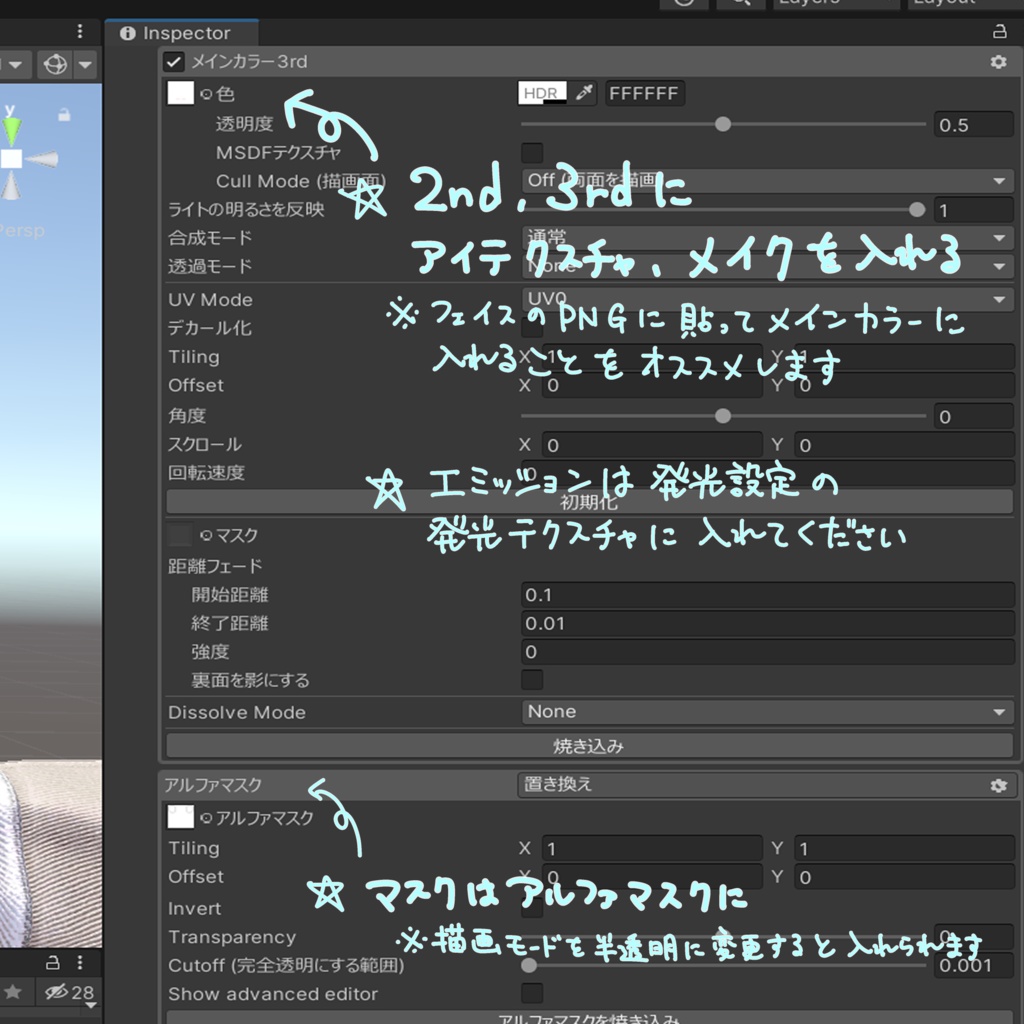Edit alpha mask Tiling X field
1024x1024 pixels.
(x=652, y=848)
